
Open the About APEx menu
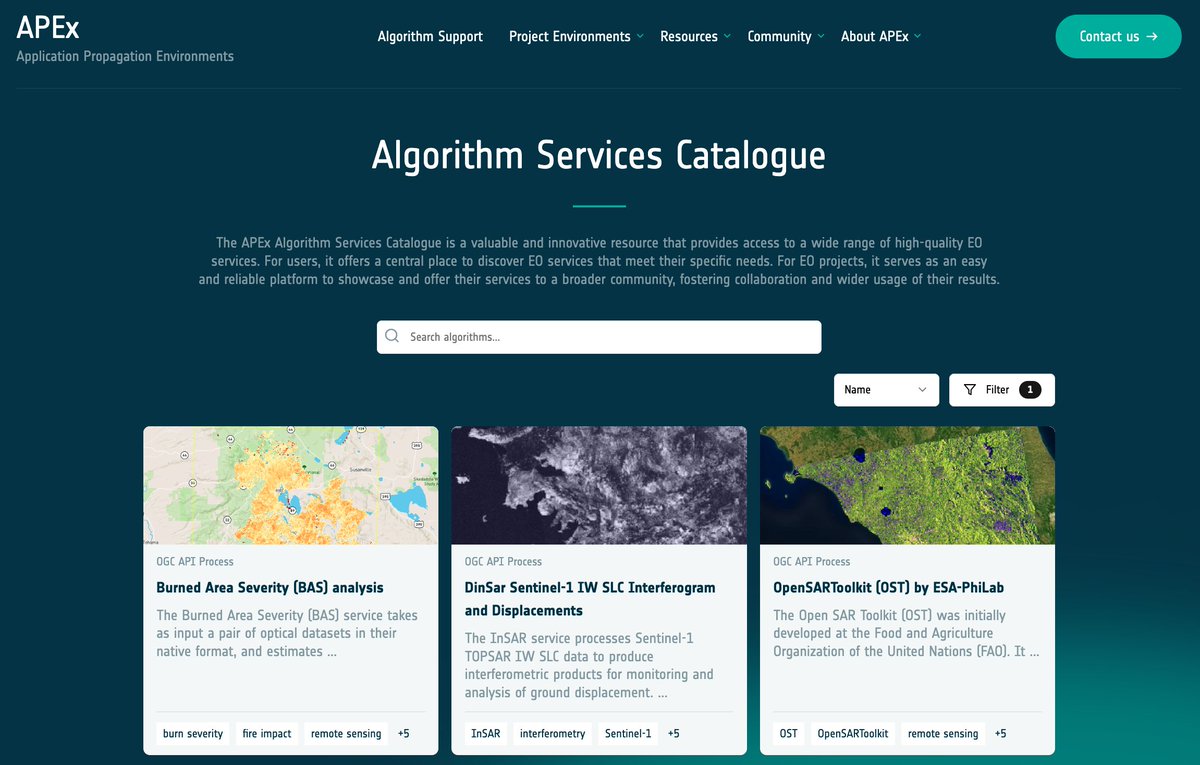880,37
